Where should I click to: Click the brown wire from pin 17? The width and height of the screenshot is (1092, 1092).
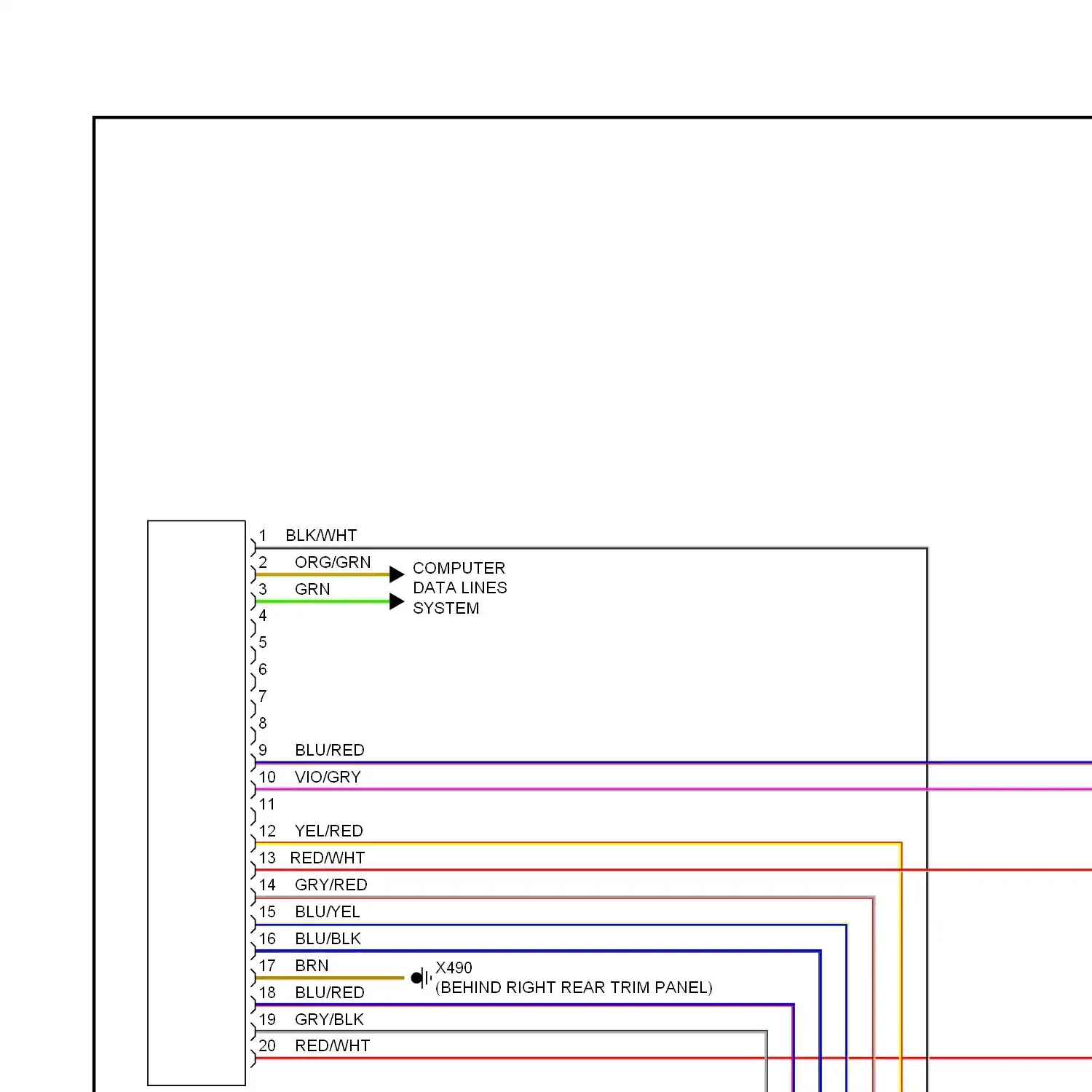330,978
